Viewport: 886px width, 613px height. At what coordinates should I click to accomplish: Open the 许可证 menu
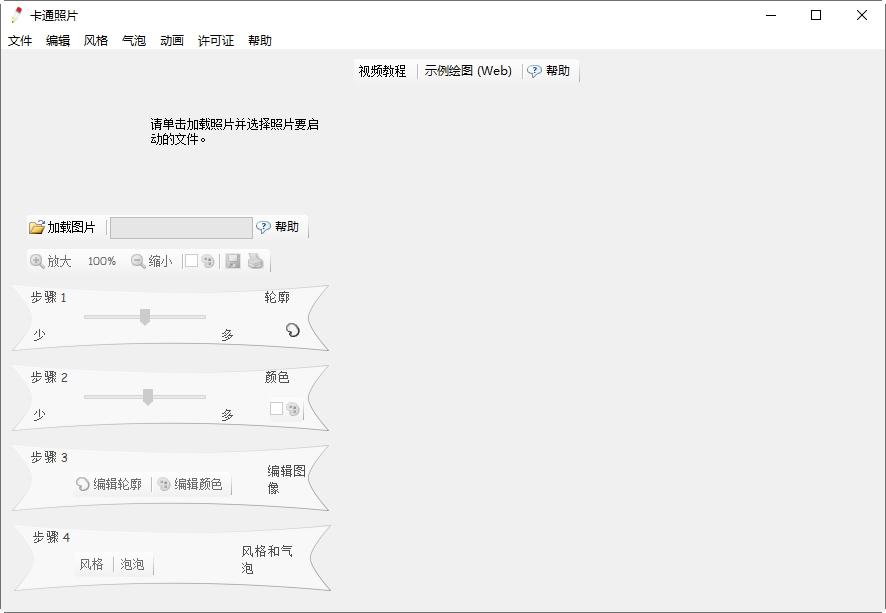(216, 41)
